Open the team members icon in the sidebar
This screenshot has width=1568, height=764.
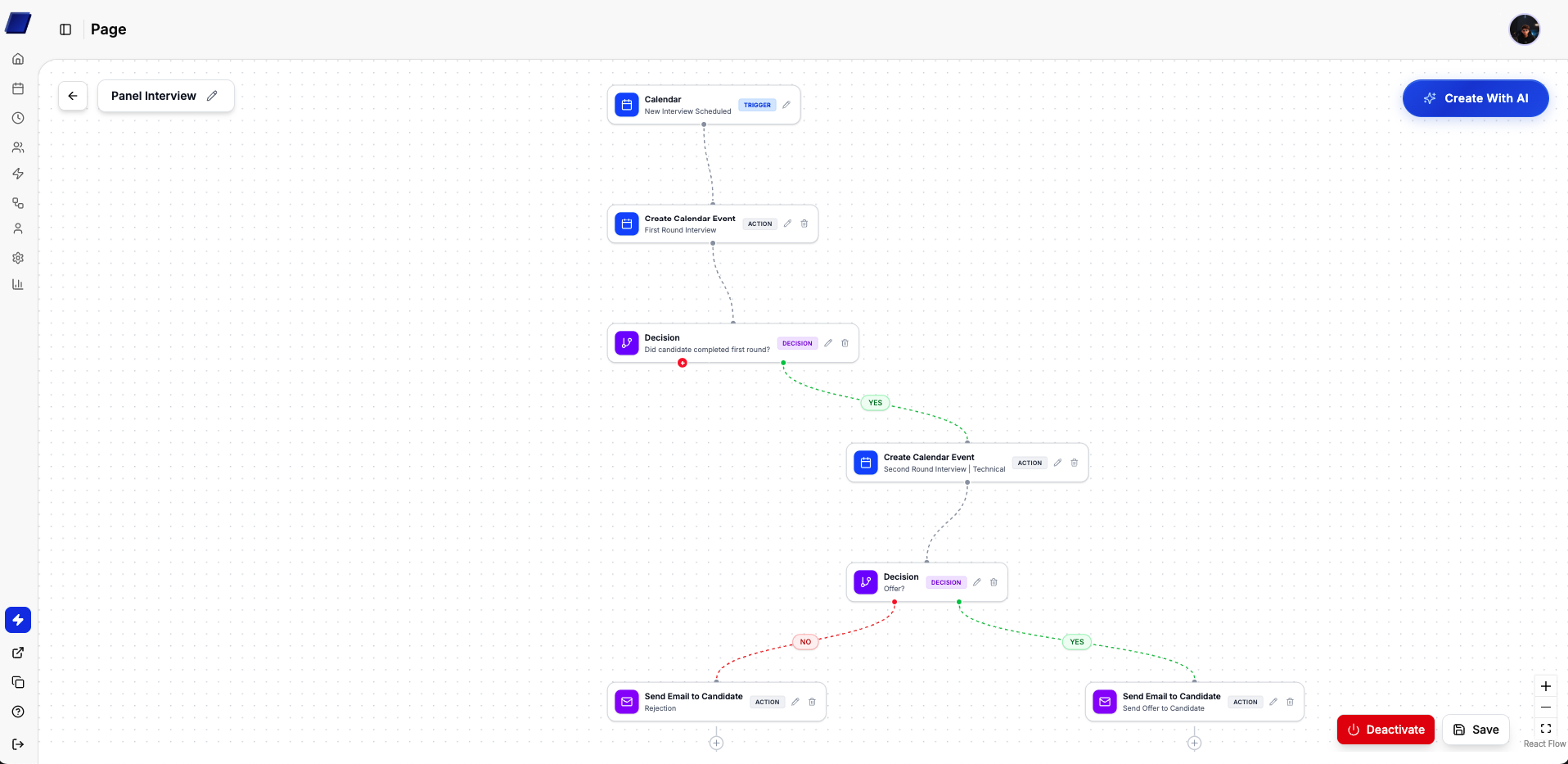(18, 147)
